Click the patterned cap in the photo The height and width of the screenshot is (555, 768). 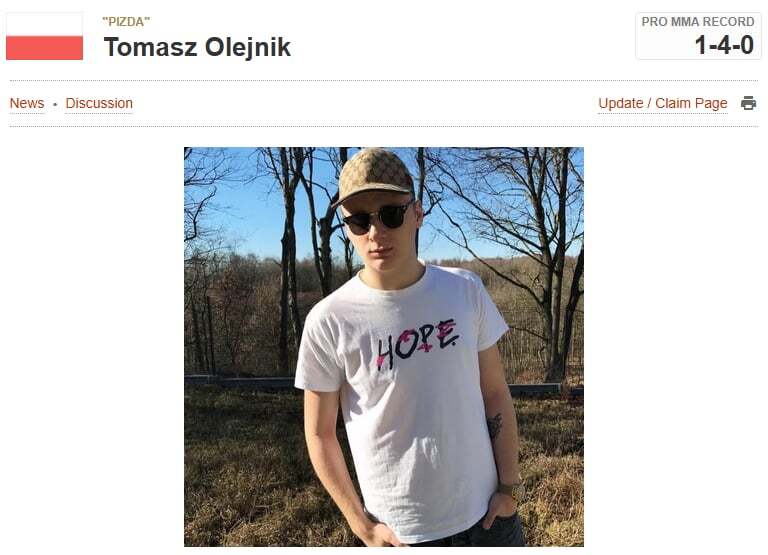[x=374, y=175]
